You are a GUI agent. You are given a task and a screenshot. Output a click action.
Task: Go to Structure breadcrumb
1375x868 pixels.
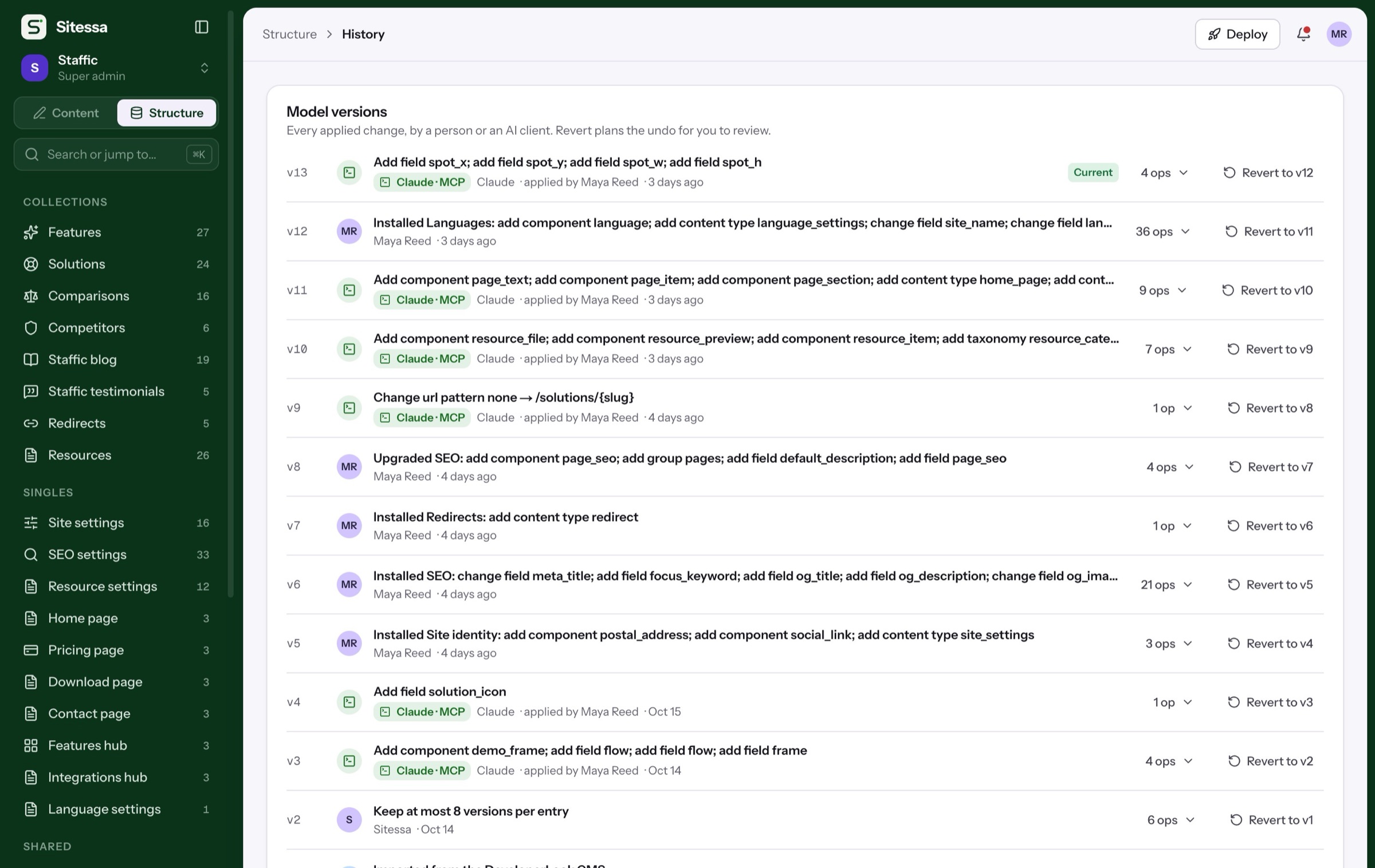(x=289, y=34)
